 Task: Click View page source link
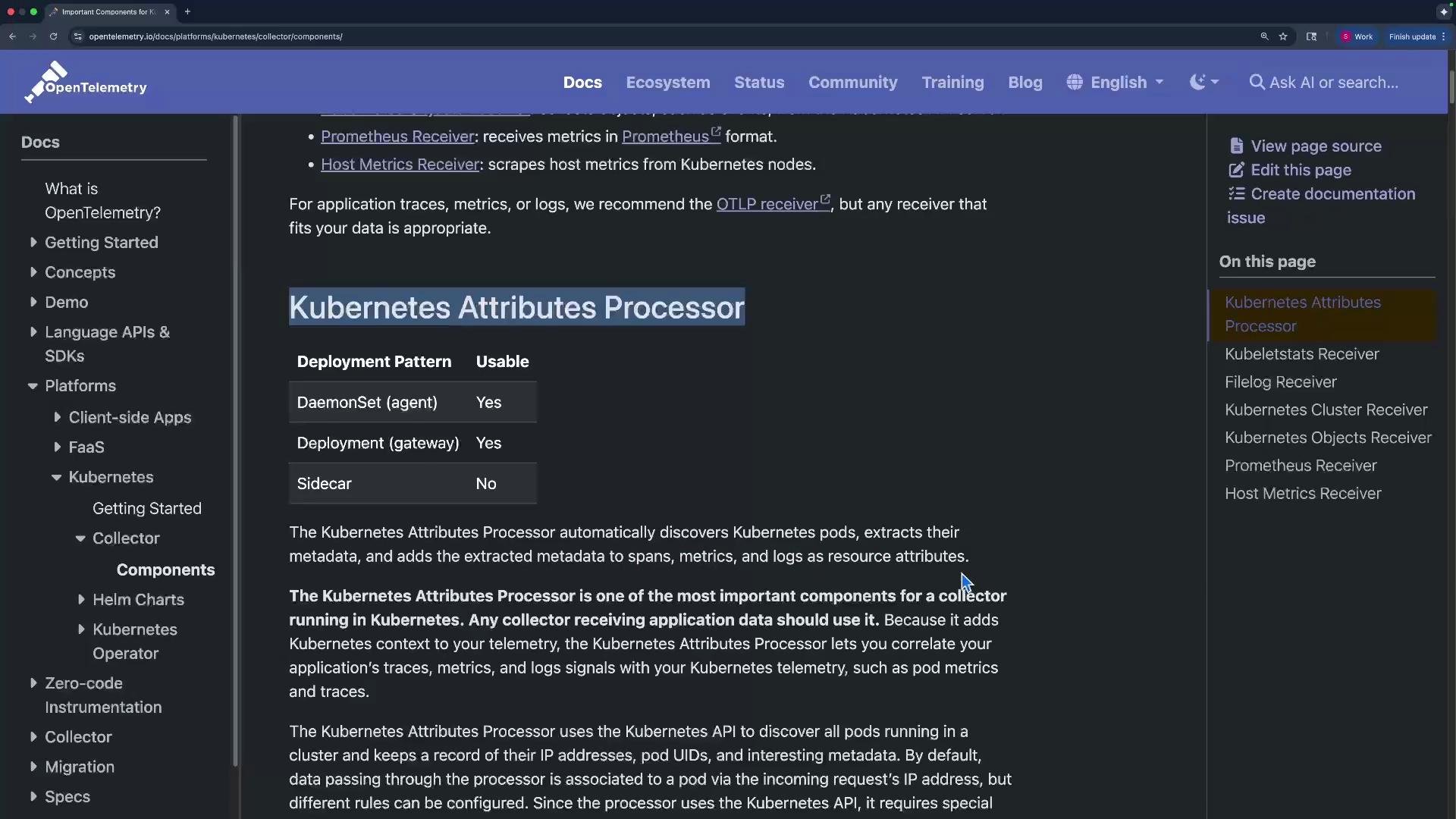click(x=1316, y=146)
